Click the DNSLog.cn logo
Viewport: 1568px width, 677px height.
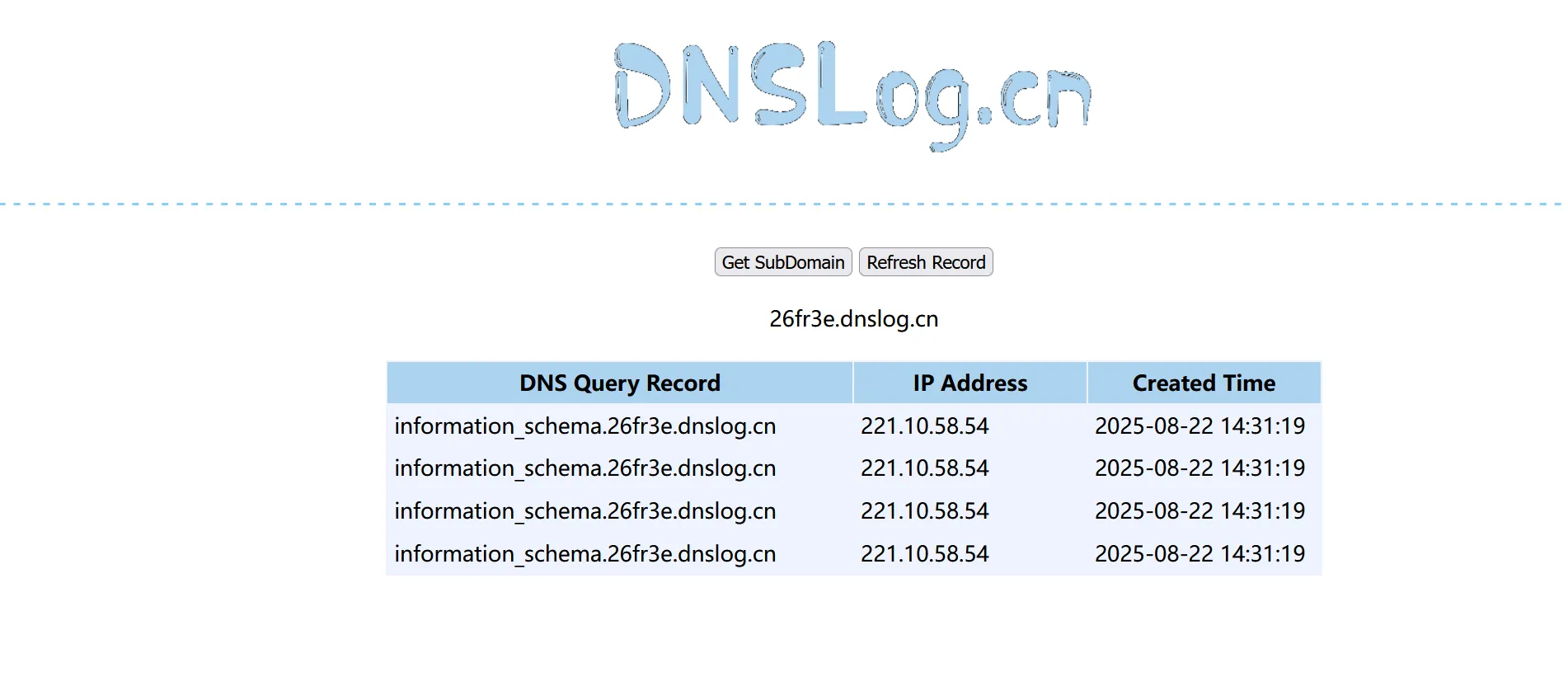pos(853,95)
